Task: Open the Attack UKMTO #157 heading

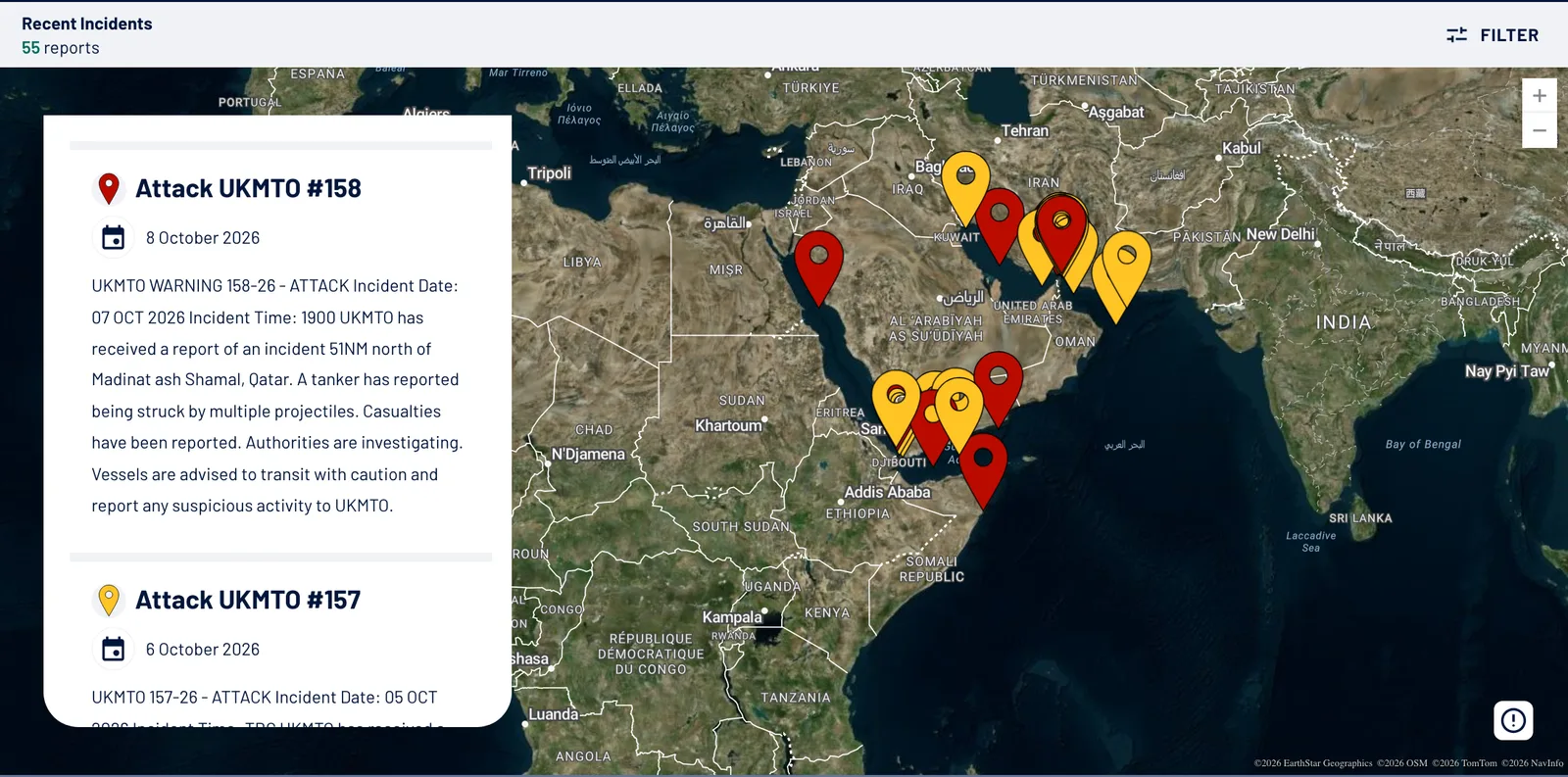Action: click(248, 600)
